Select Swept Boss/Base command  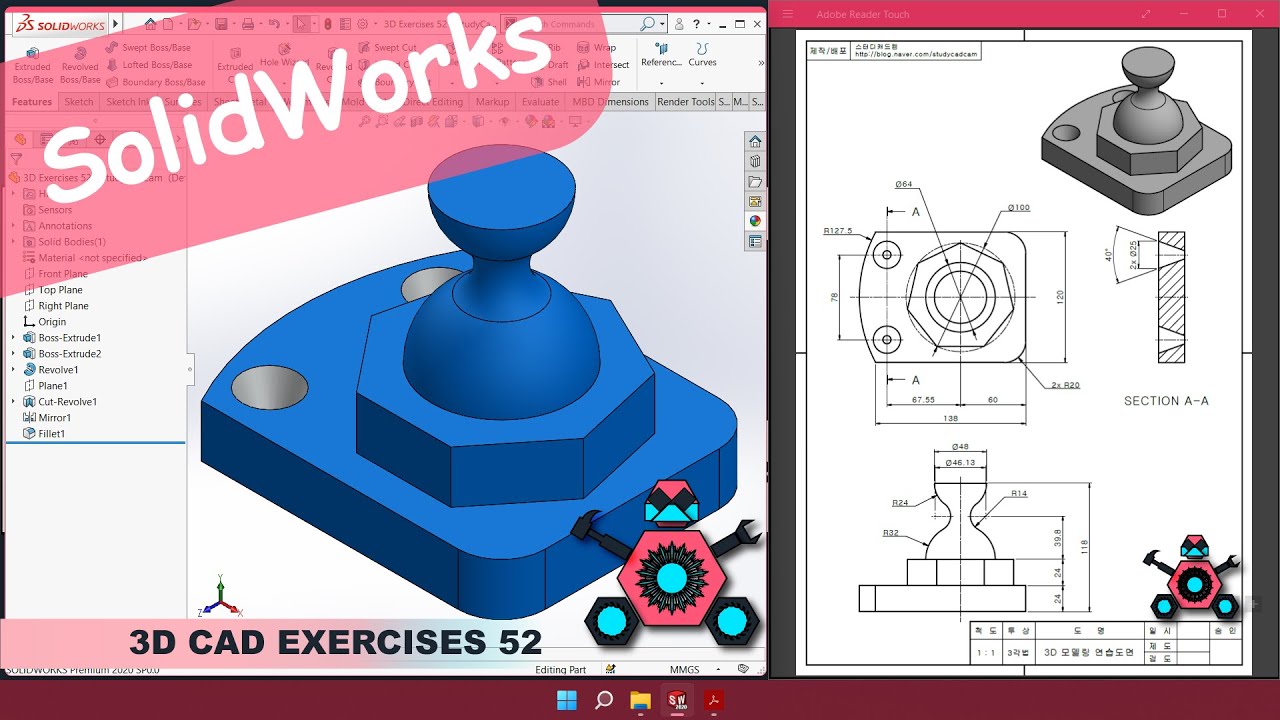click(148, 47)
